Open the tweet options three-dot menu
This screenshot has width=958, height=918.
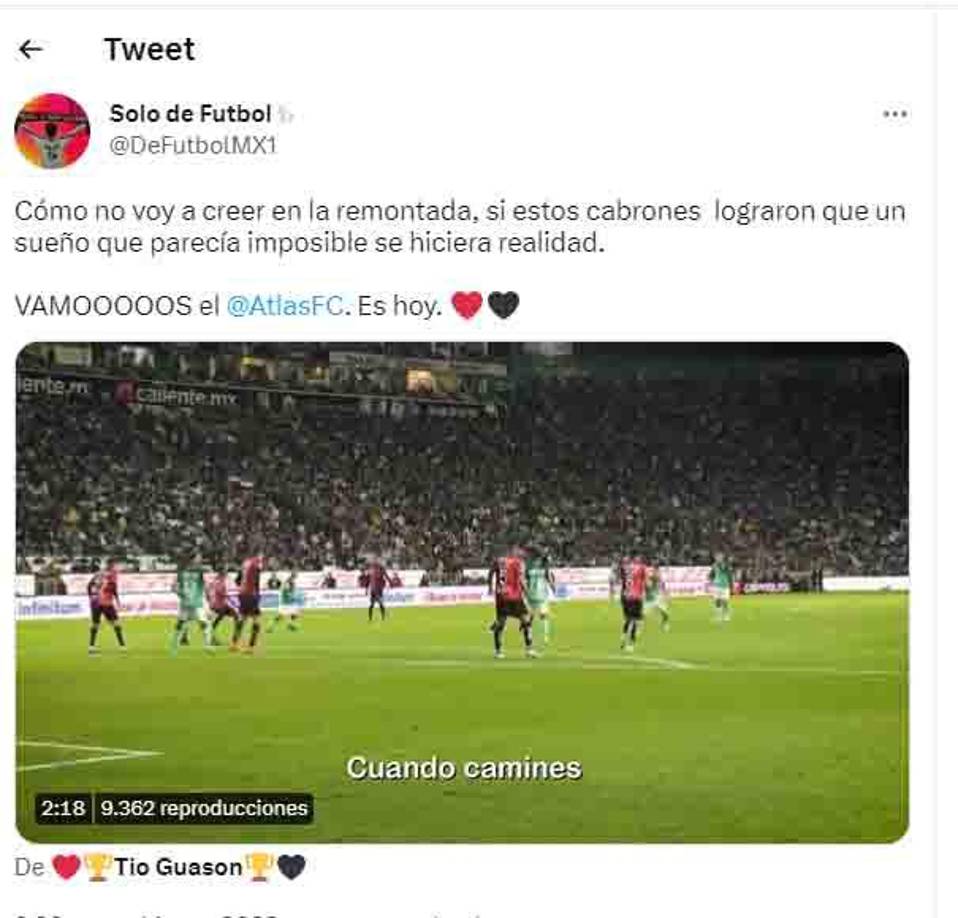tap(895, 113)
